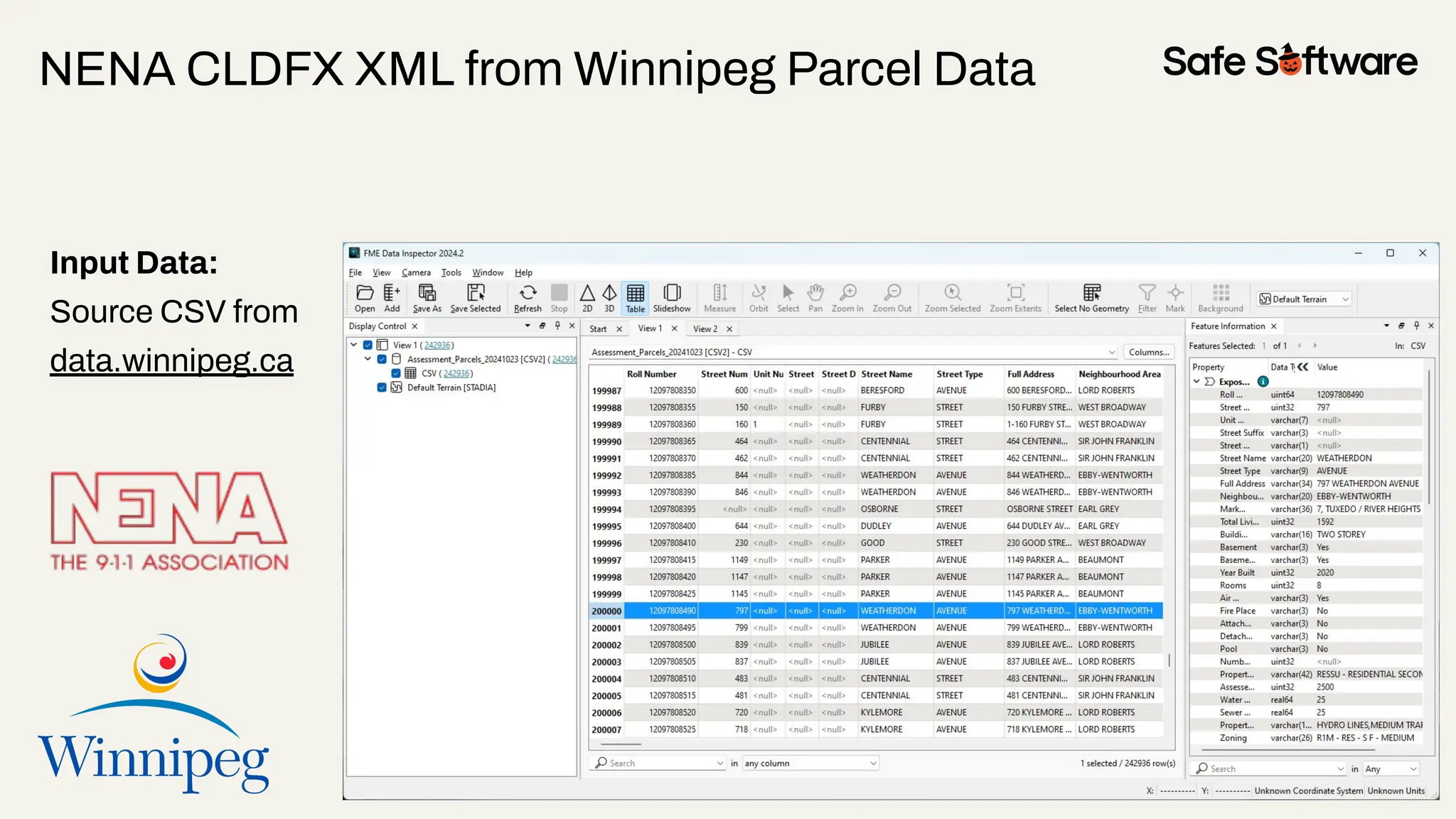
Task: Open the Camera menu
Action: (x=416, y=272)
